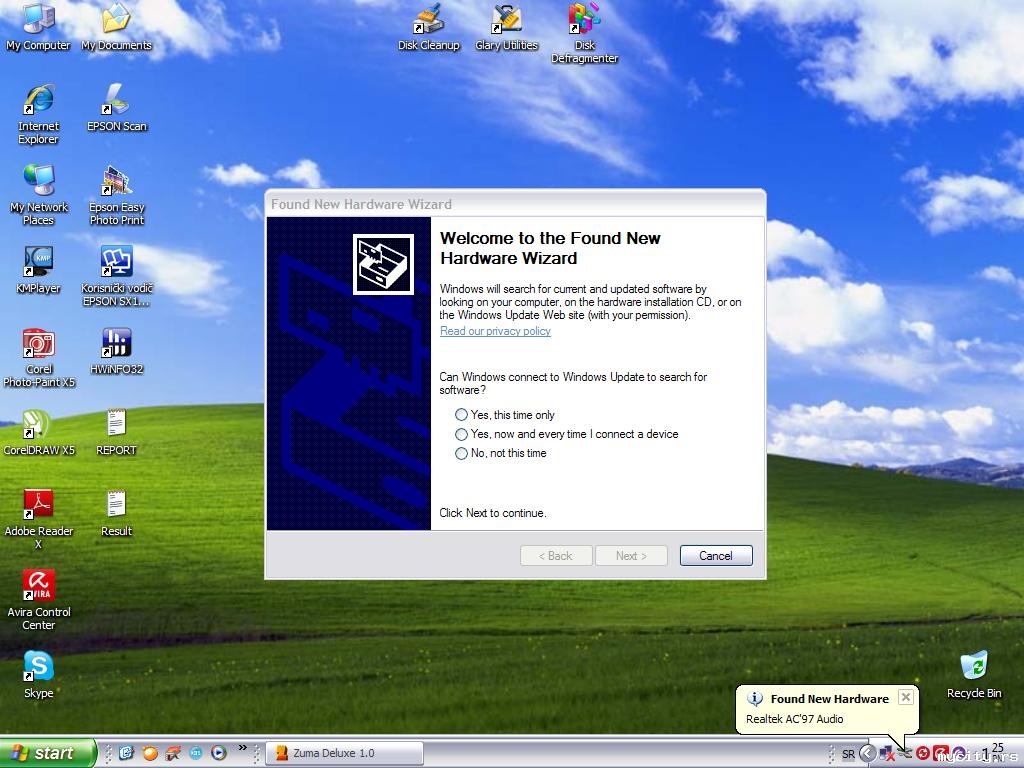This screenshot has width=1024, height=768.
Task: Select the CorelDRAW X5 desktop icon
Action: (39, 432)
